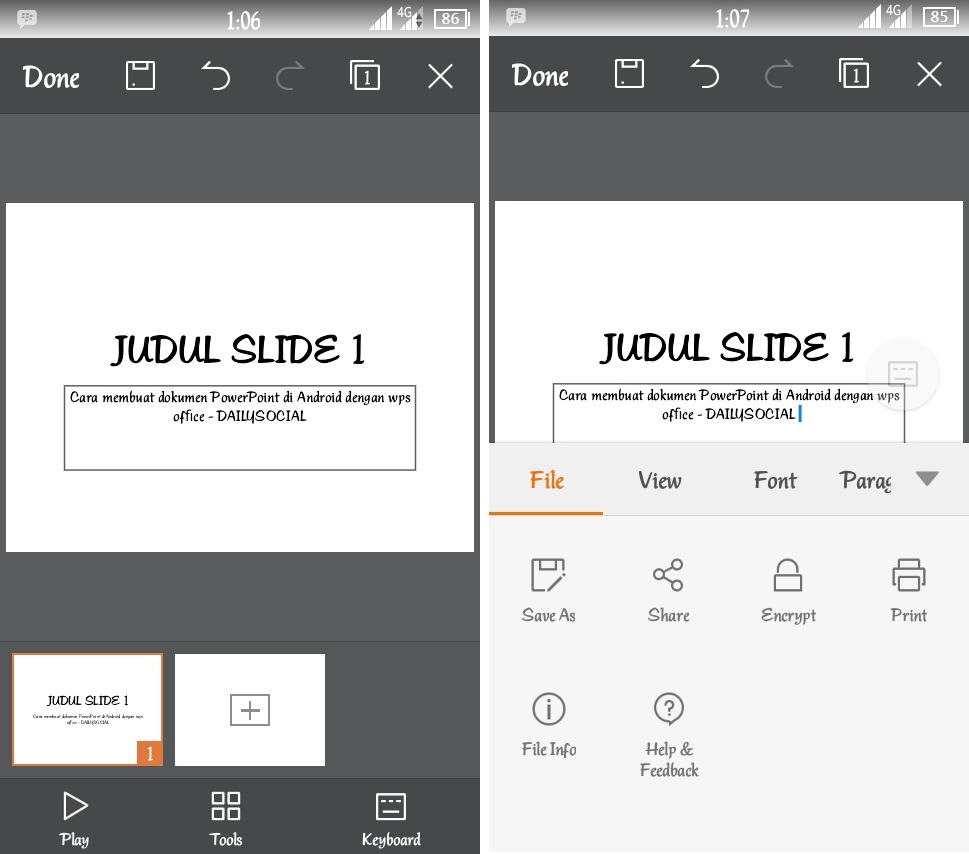Start the slideshow with Play
This screenshot has width=969, height=854.
click(x=75, y=819)
